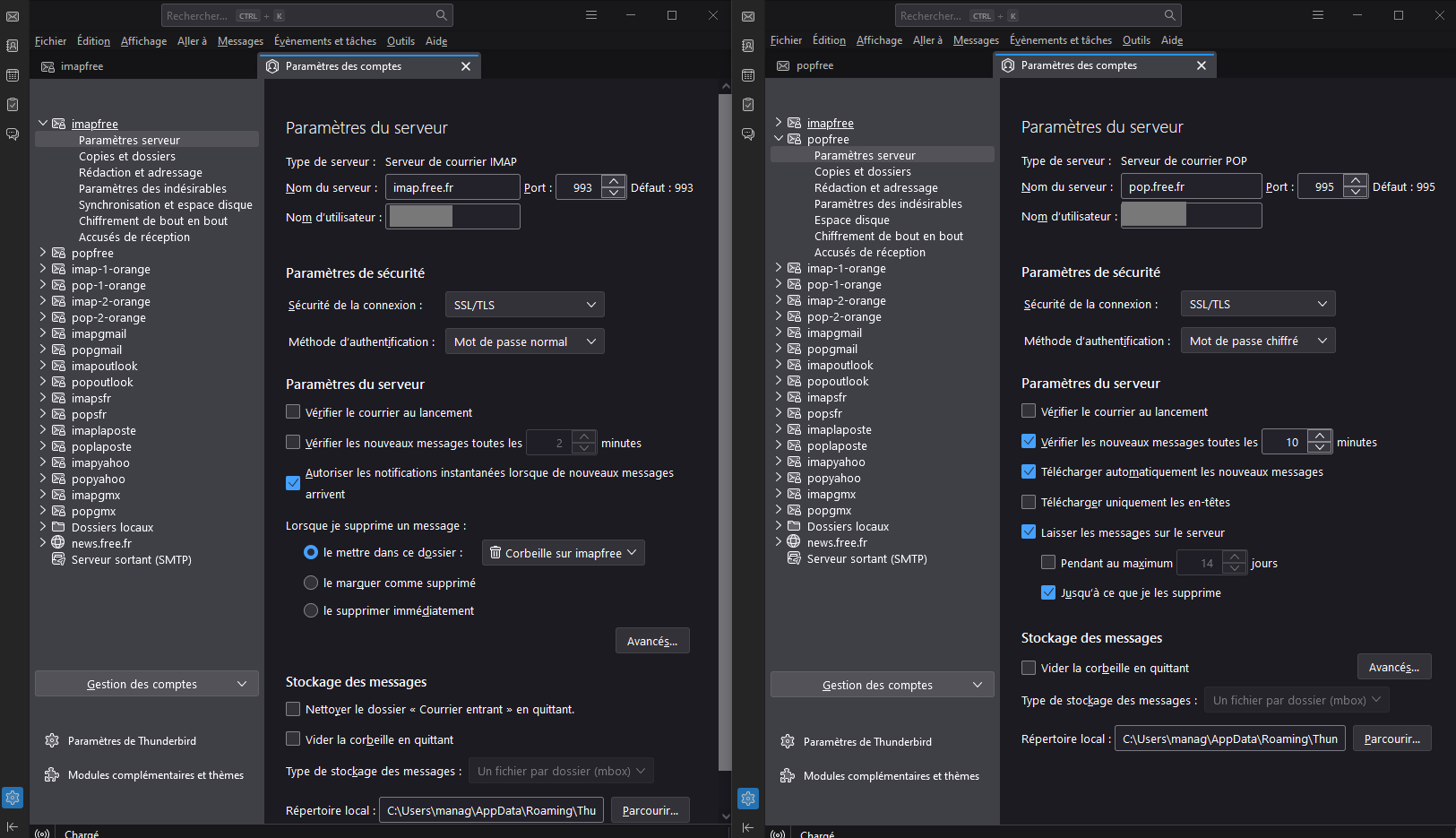Open Mail space icon in right window sidebar

coord(748,16)
